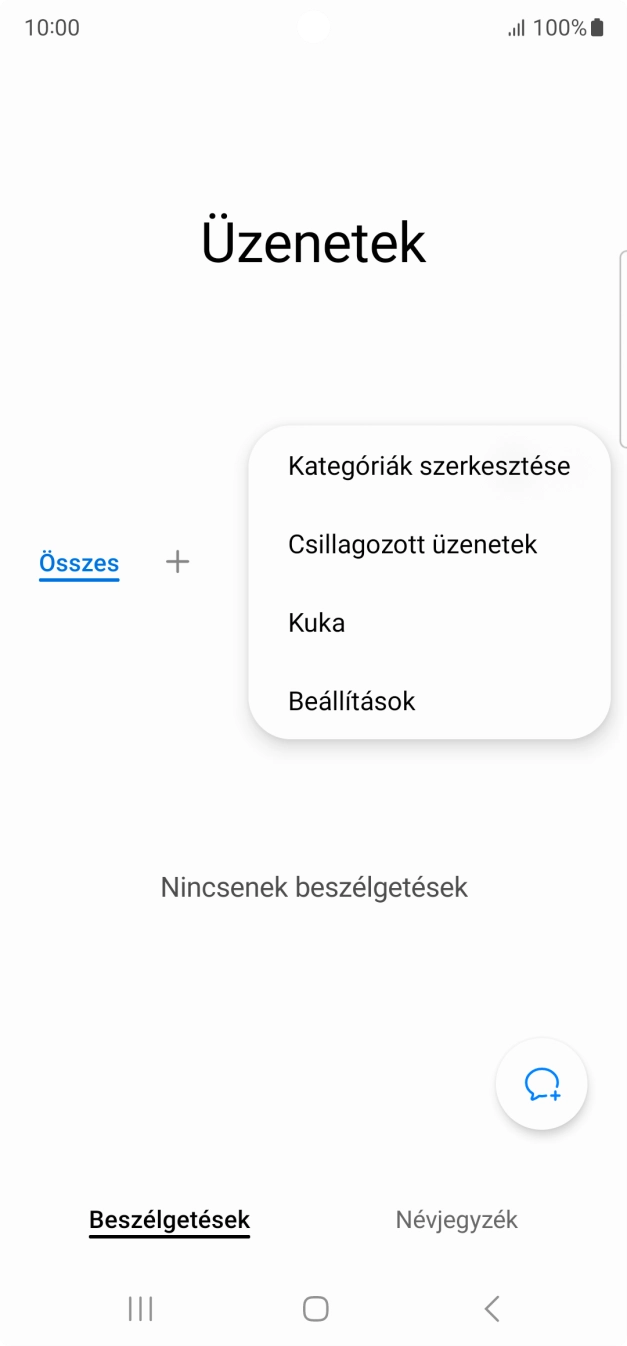This screenshot has width=627, height=1346.
Task: Open the Kuka menu entry
Action: tap(316, 622)
